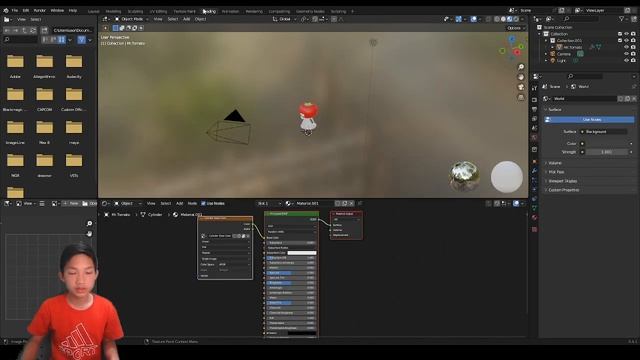Toggle viewport overlays icon

[473, 19]
